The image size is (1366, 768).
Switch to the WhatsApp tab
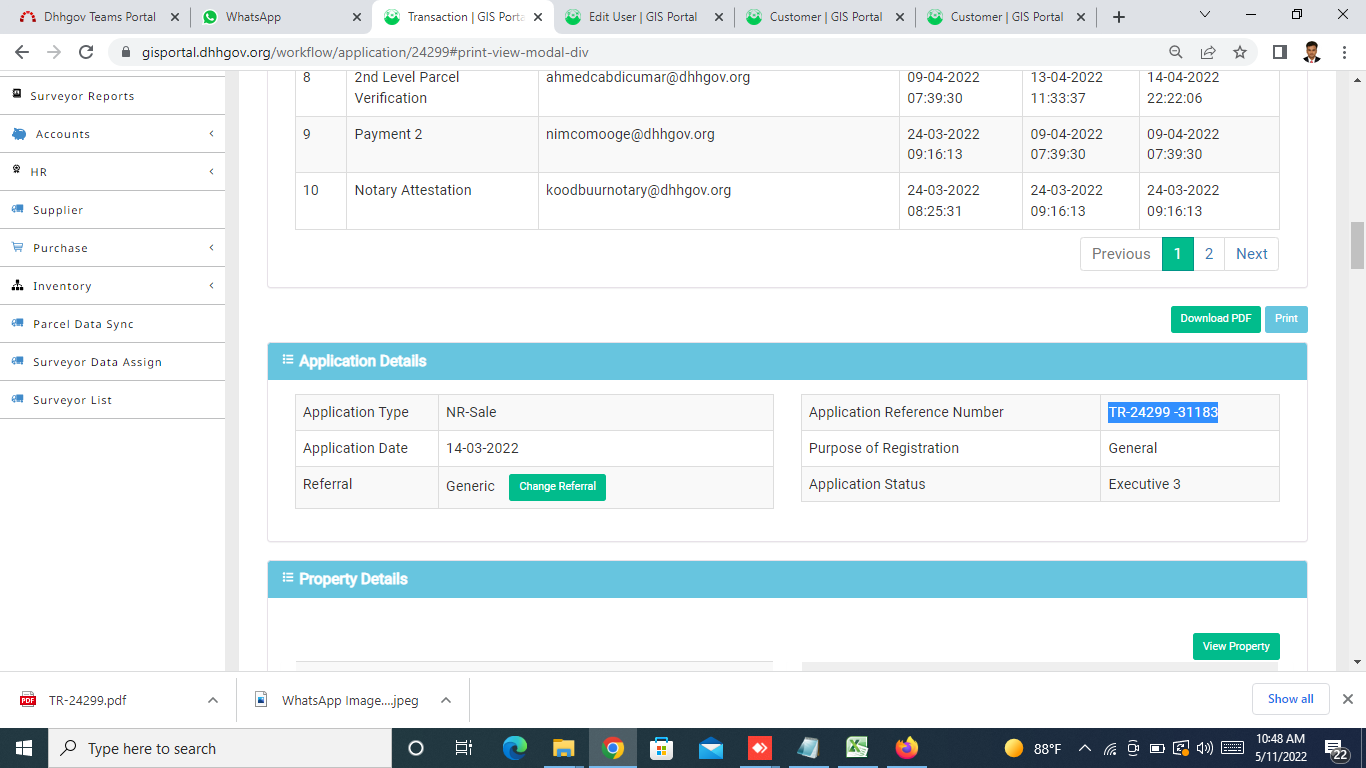tap(280, 17)
